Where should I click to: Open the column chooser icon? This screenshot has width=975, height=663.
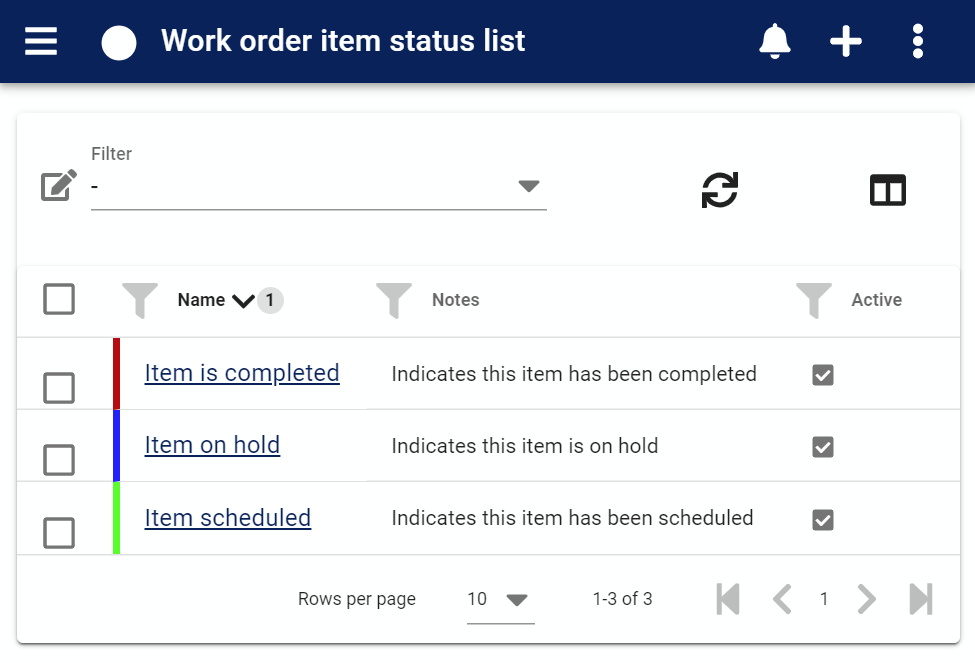pos(888,190)
